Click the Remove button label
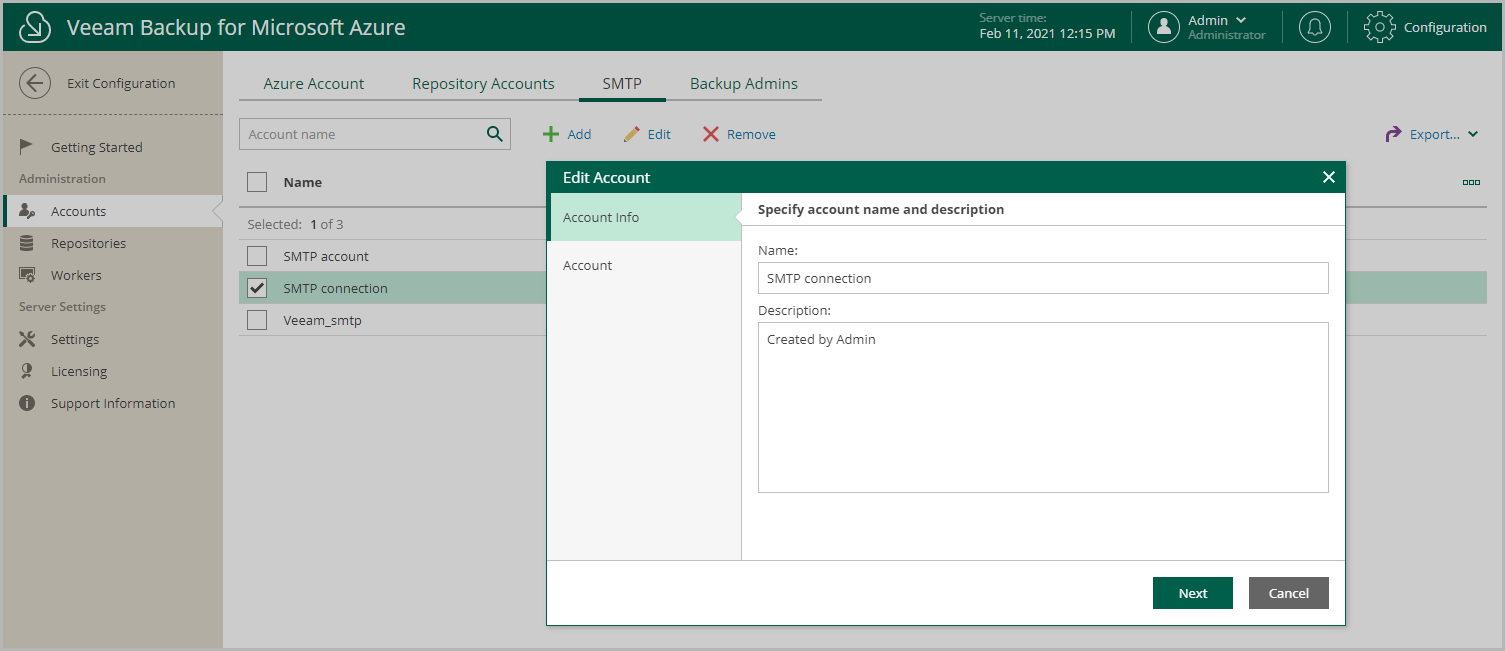Image resolution: width=1505 pixels, height=651 pixels. [x=751, y=134]
